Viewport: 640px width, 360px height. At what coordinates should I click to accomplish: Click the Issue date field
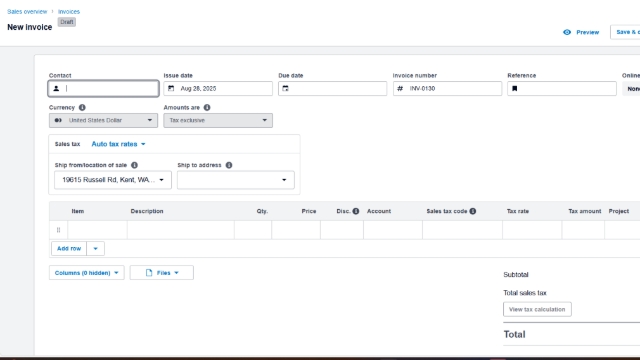coord(218,89)
